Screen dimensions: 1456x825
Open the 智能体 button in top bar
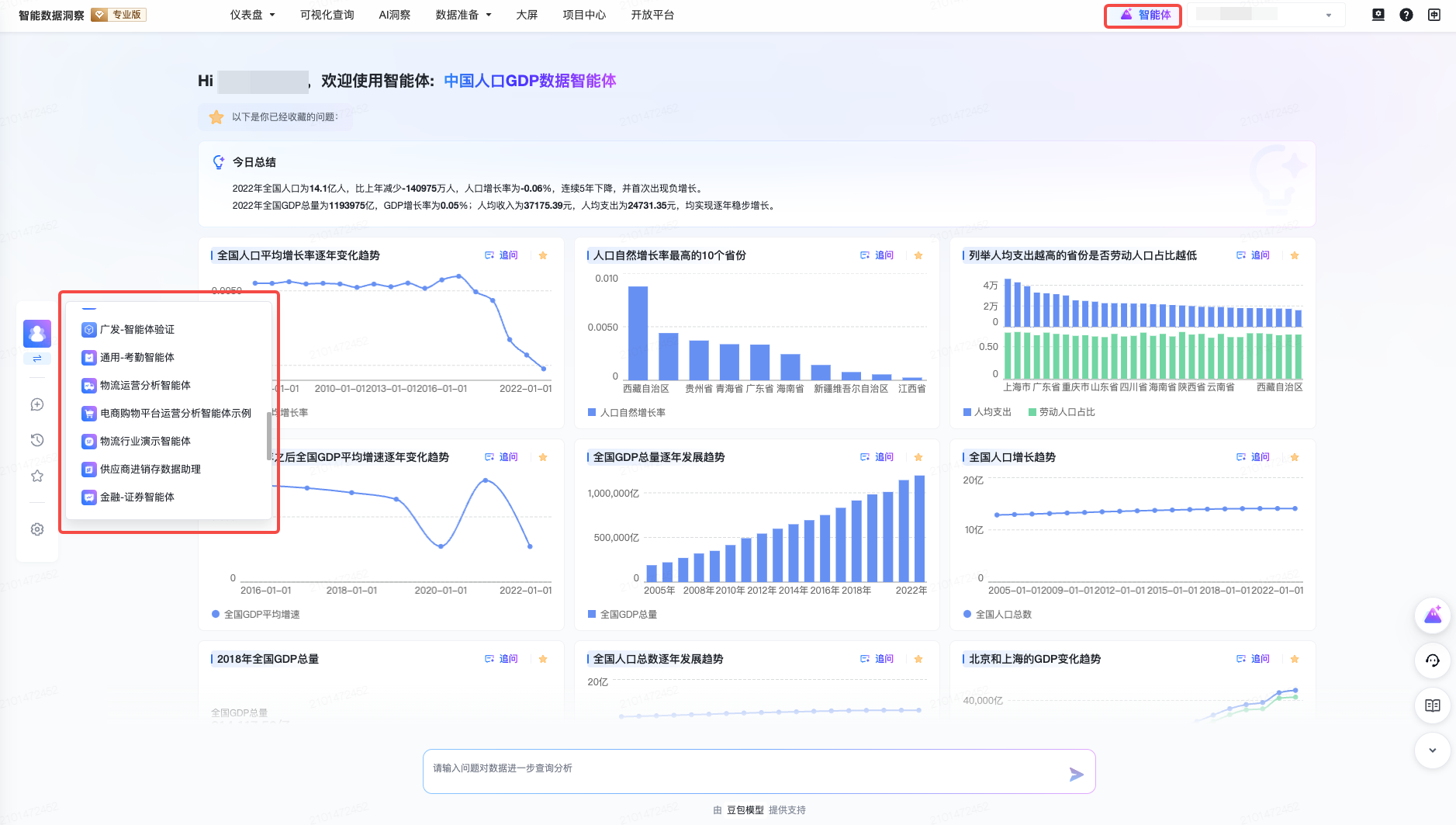tap(1145, 15)
